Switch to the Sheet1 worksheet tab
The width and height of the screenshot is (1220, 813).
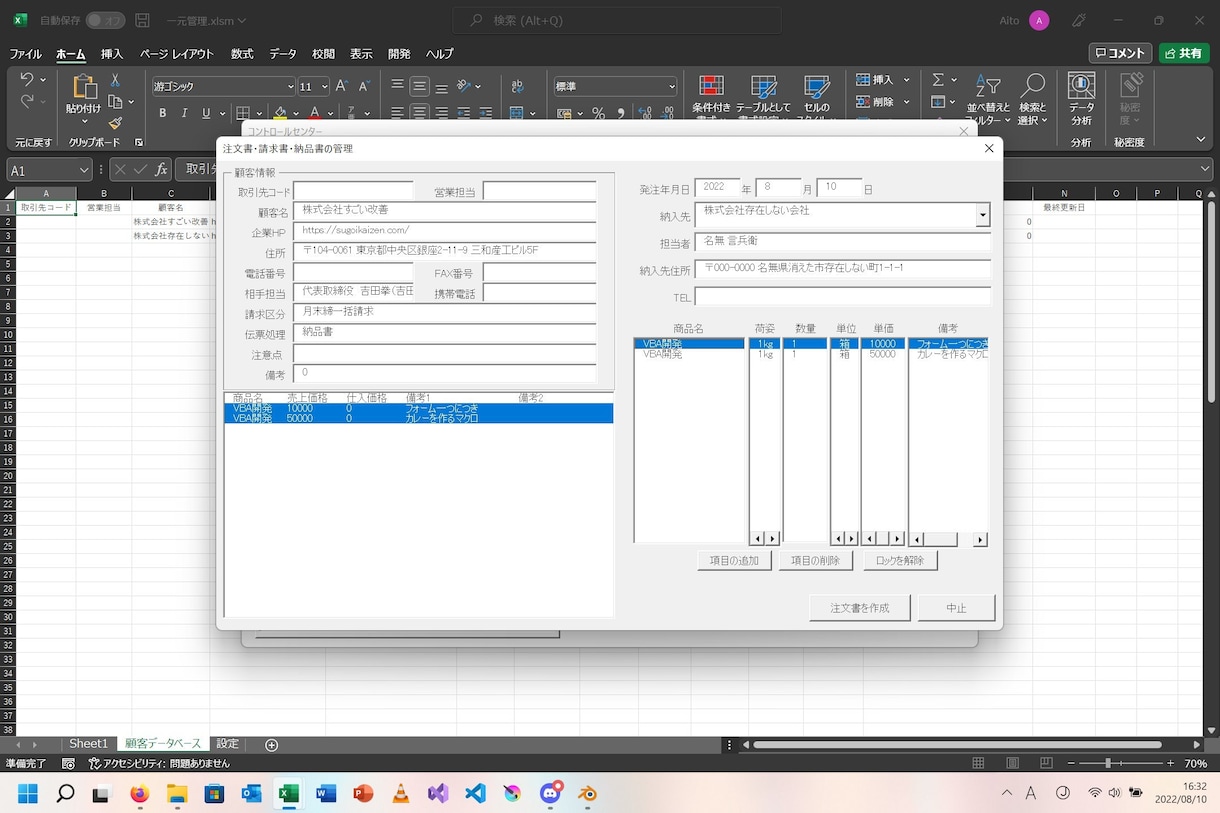[x=88, y=744]
